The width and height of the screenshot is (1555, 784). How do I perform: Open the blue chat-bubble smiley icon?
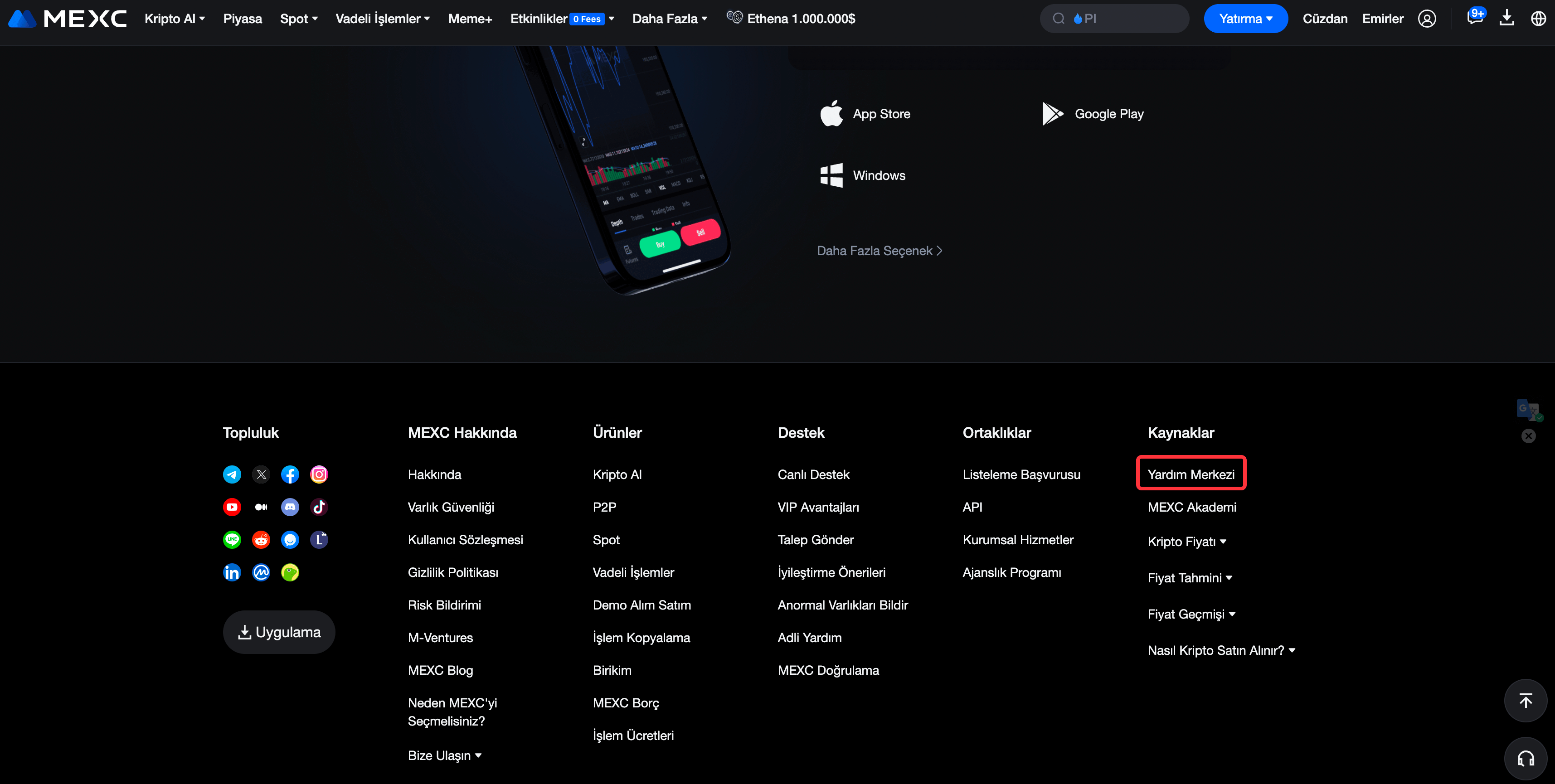290,540
